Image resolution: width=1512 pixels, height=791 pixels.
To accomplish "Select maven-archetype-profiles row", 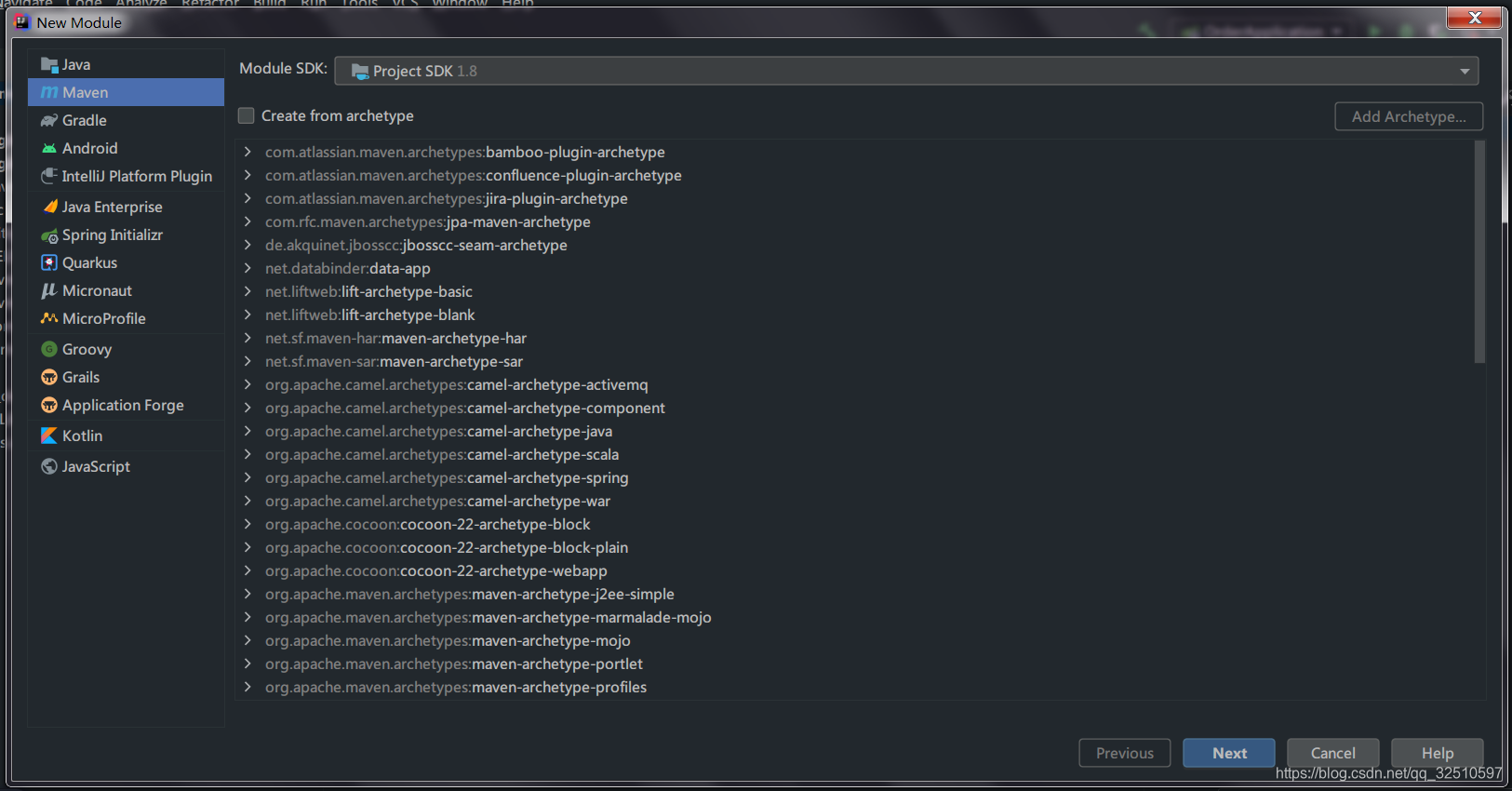I will [854, 687].
